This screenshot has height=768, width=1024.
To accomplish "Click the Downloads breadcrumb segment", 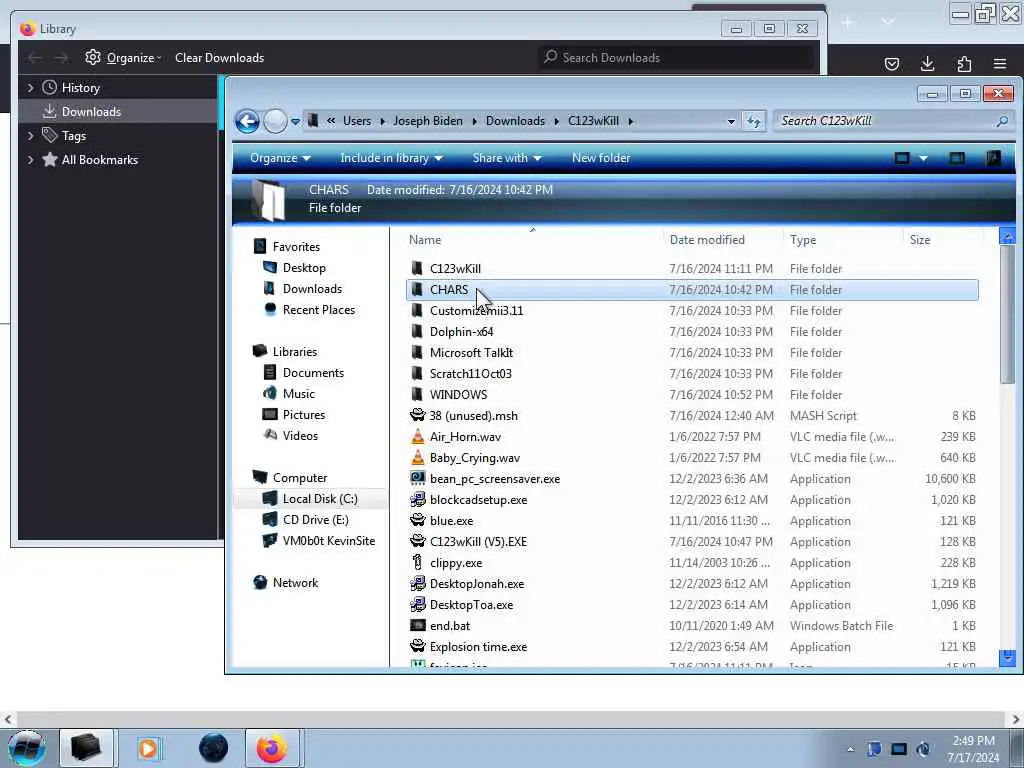I will click(515, 121).
